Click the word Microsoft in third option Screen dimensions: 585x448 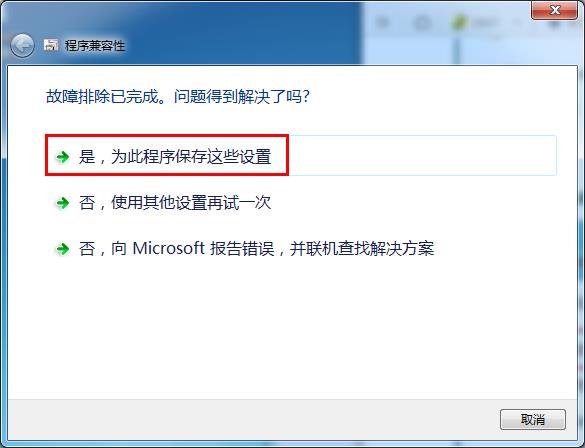pos(169,248)
